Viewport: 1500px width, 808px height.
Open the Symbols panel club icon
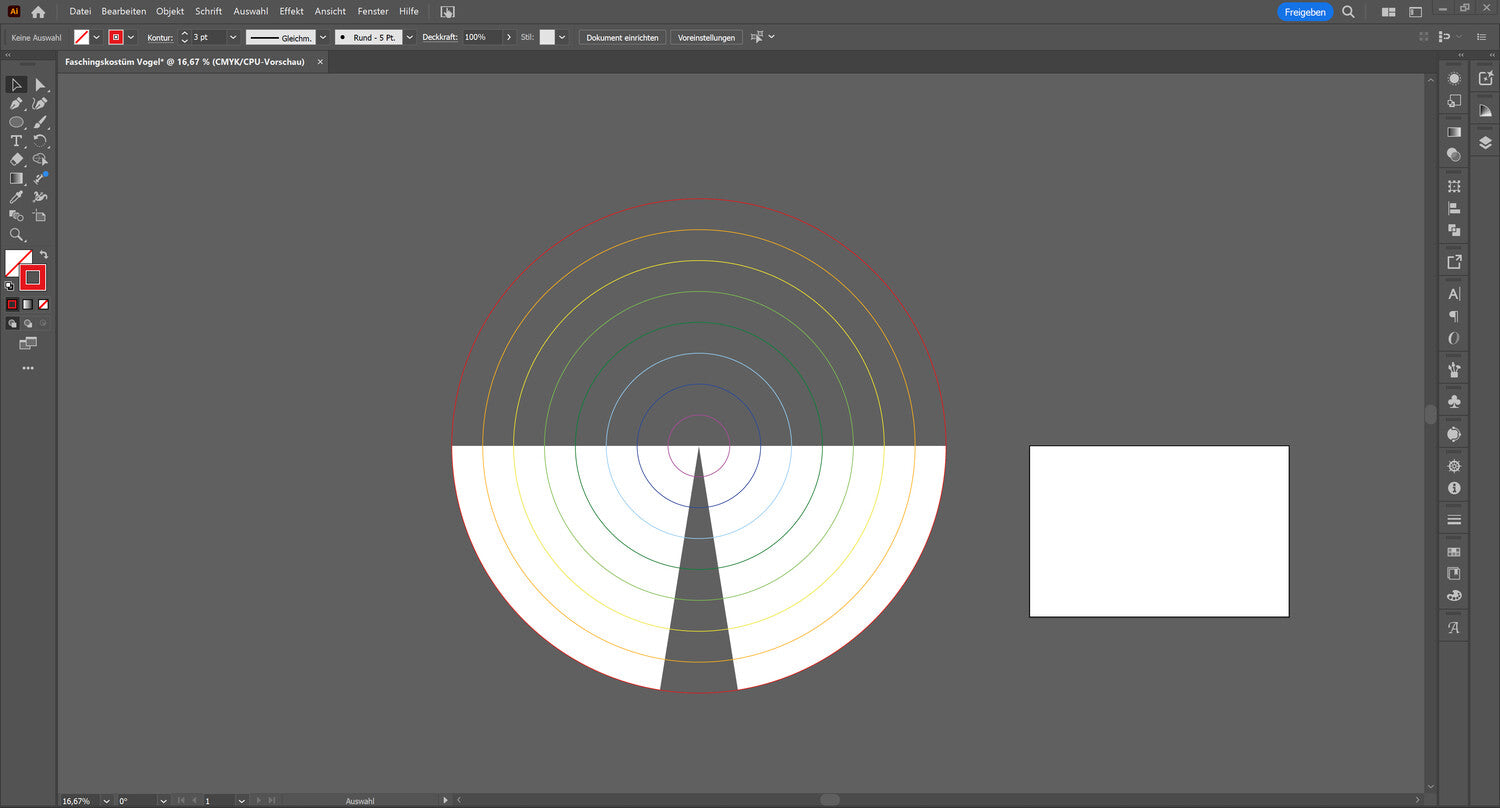(1454, 402)
